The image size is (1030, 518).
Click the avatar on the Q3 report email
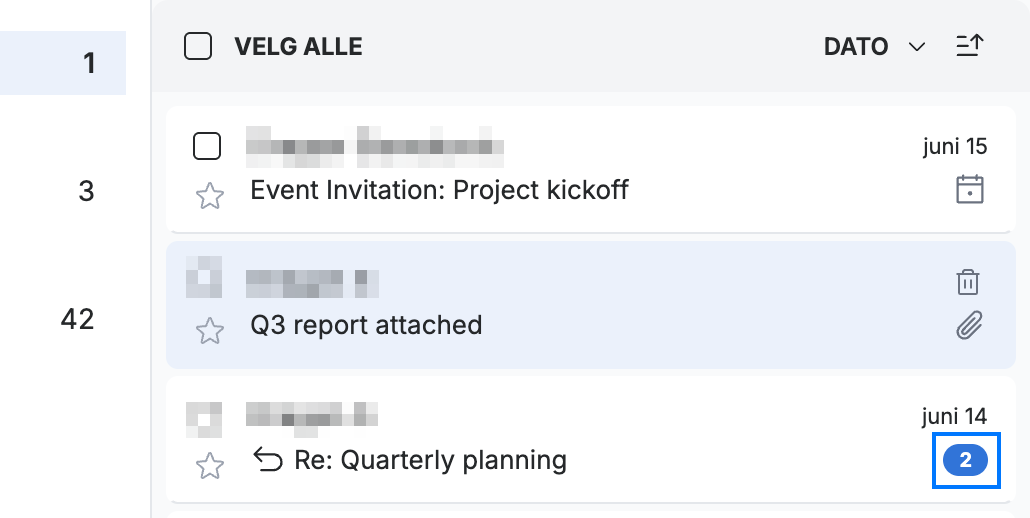pos(204,277)
